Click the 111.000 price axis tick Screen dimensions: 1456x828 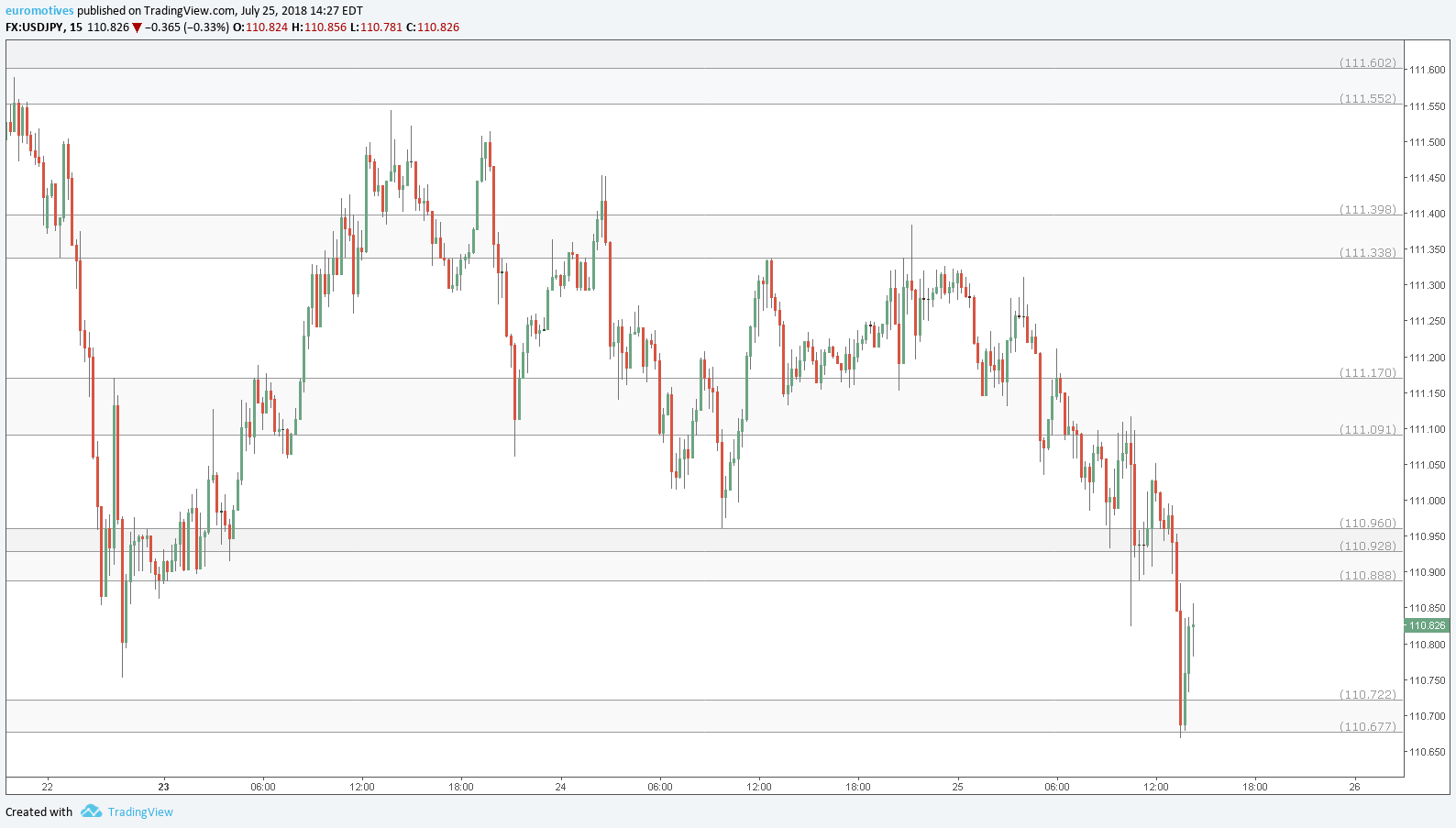tap(1427, 501)
